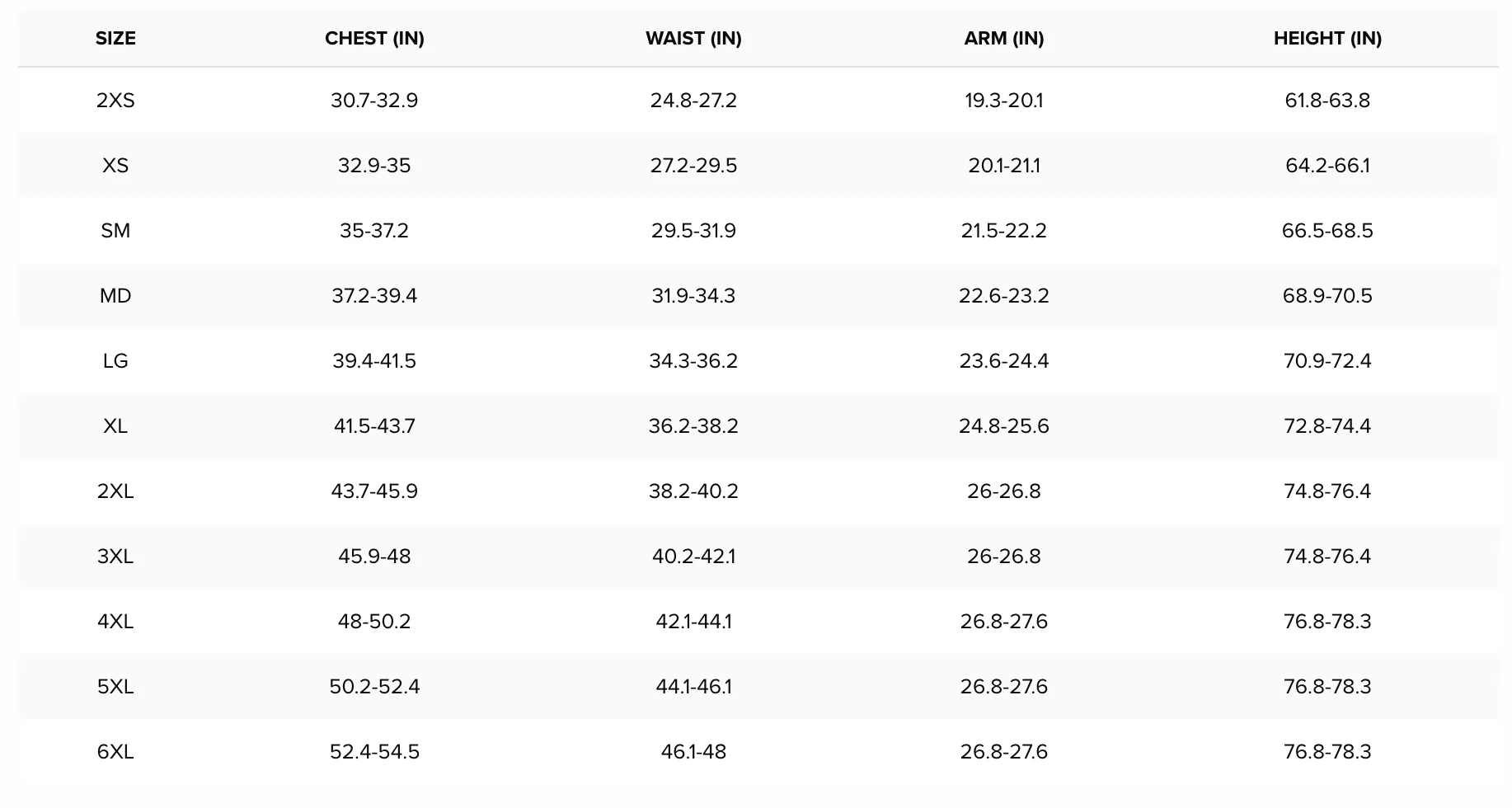This screenshot has height=808, width=1512.
Task: Select arm value 24.8-25.6
Action: (x=1004, y=426)
